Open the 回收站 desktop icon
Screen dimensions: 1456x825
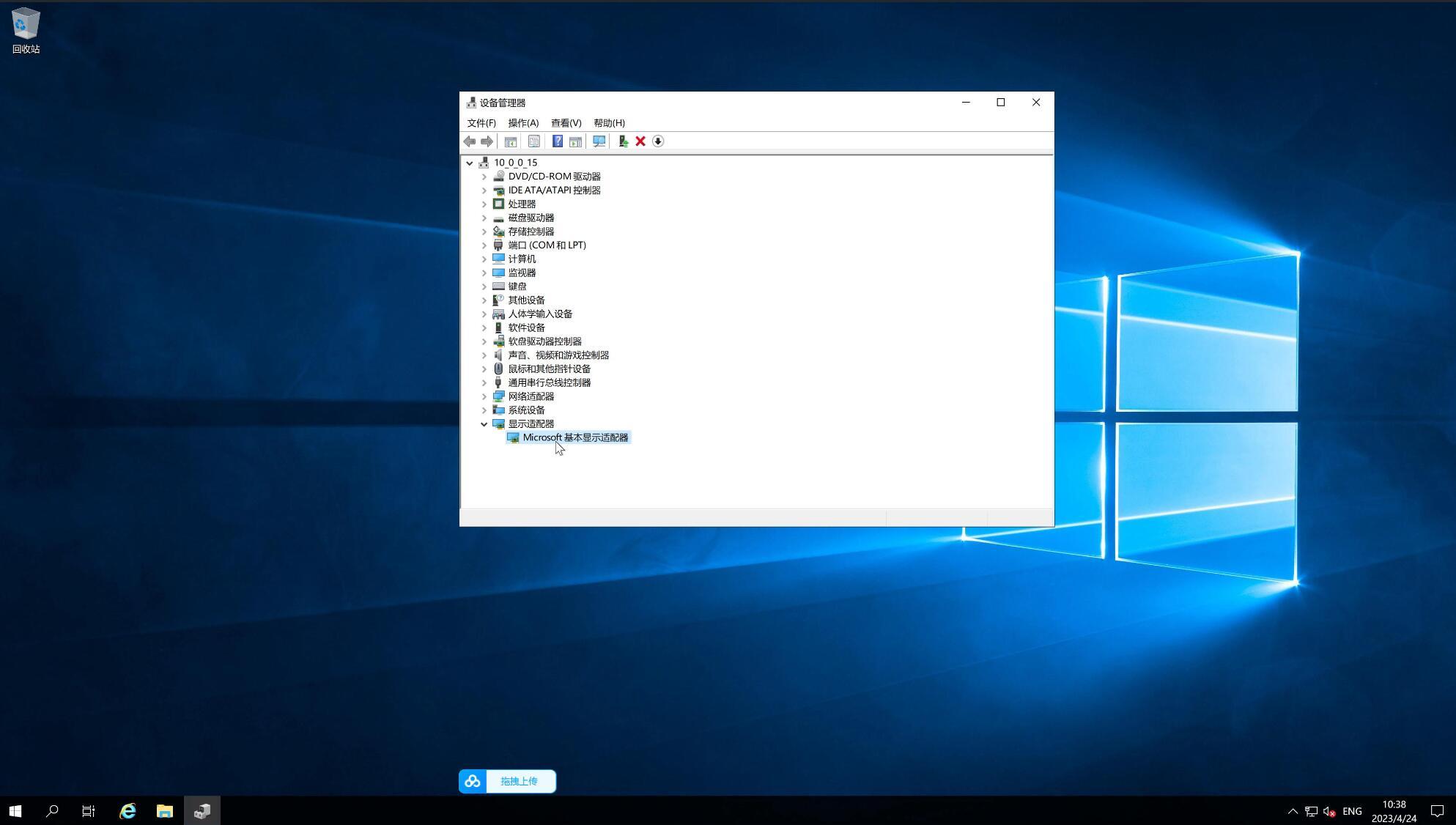[x=26, y=31]
